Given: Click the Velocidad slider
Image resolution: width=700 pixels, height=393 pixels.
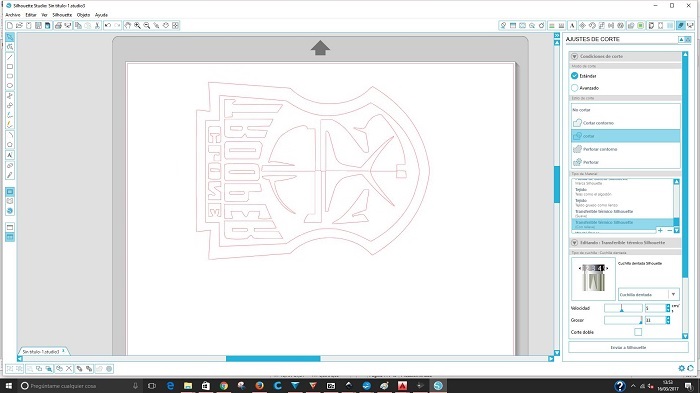Looking at the screenshot, I should tap(623, 308).
